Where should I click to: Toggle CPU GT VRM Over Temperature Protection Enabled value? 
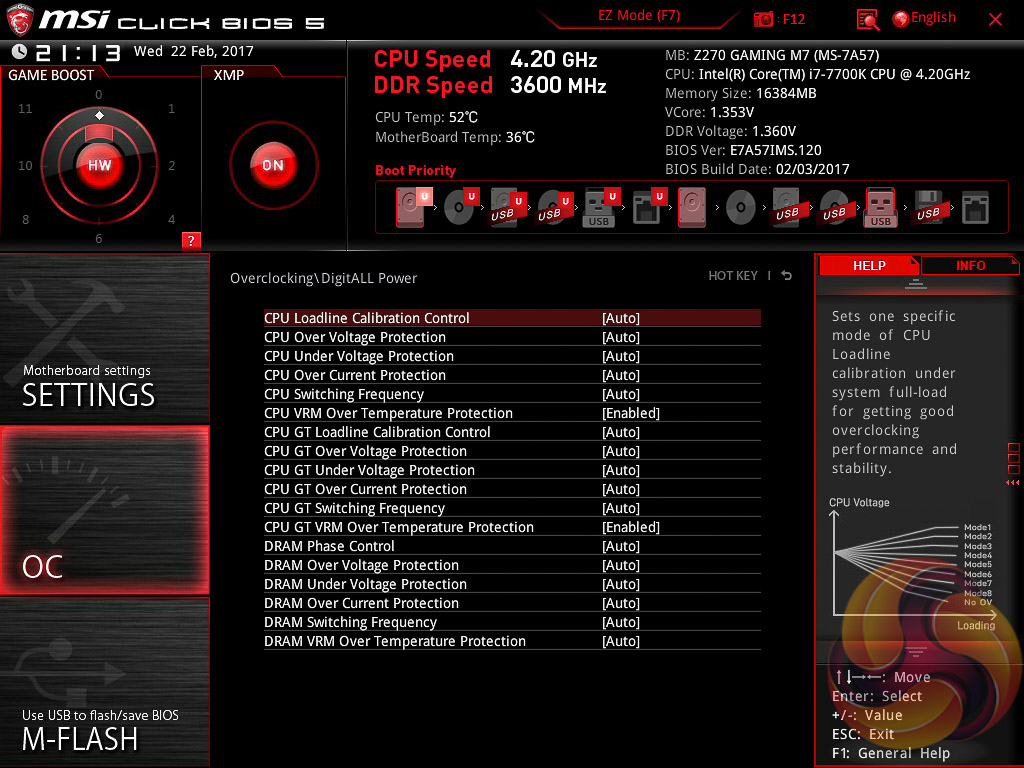click(x=630, y=527)
